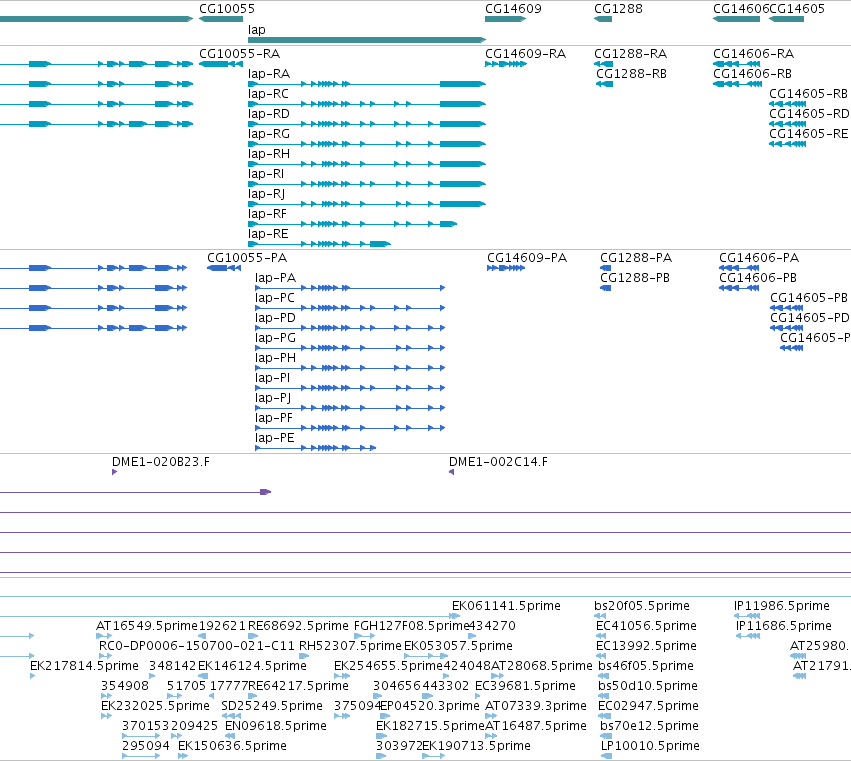The width and height of the screenshot is (851, 761).
Task: Click the lap-RE transcript
Action: (319, 244)
